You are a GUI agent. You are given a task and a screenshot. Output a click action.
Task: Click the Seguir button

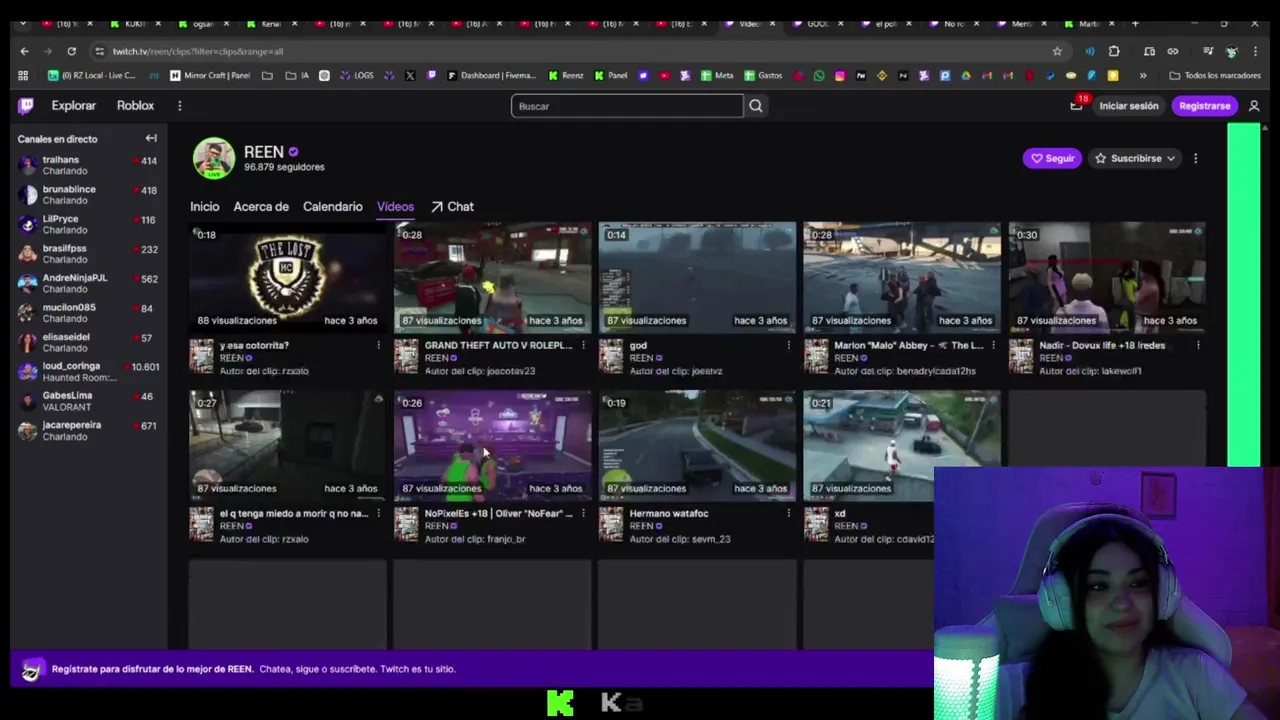(x=1052, y=158)
